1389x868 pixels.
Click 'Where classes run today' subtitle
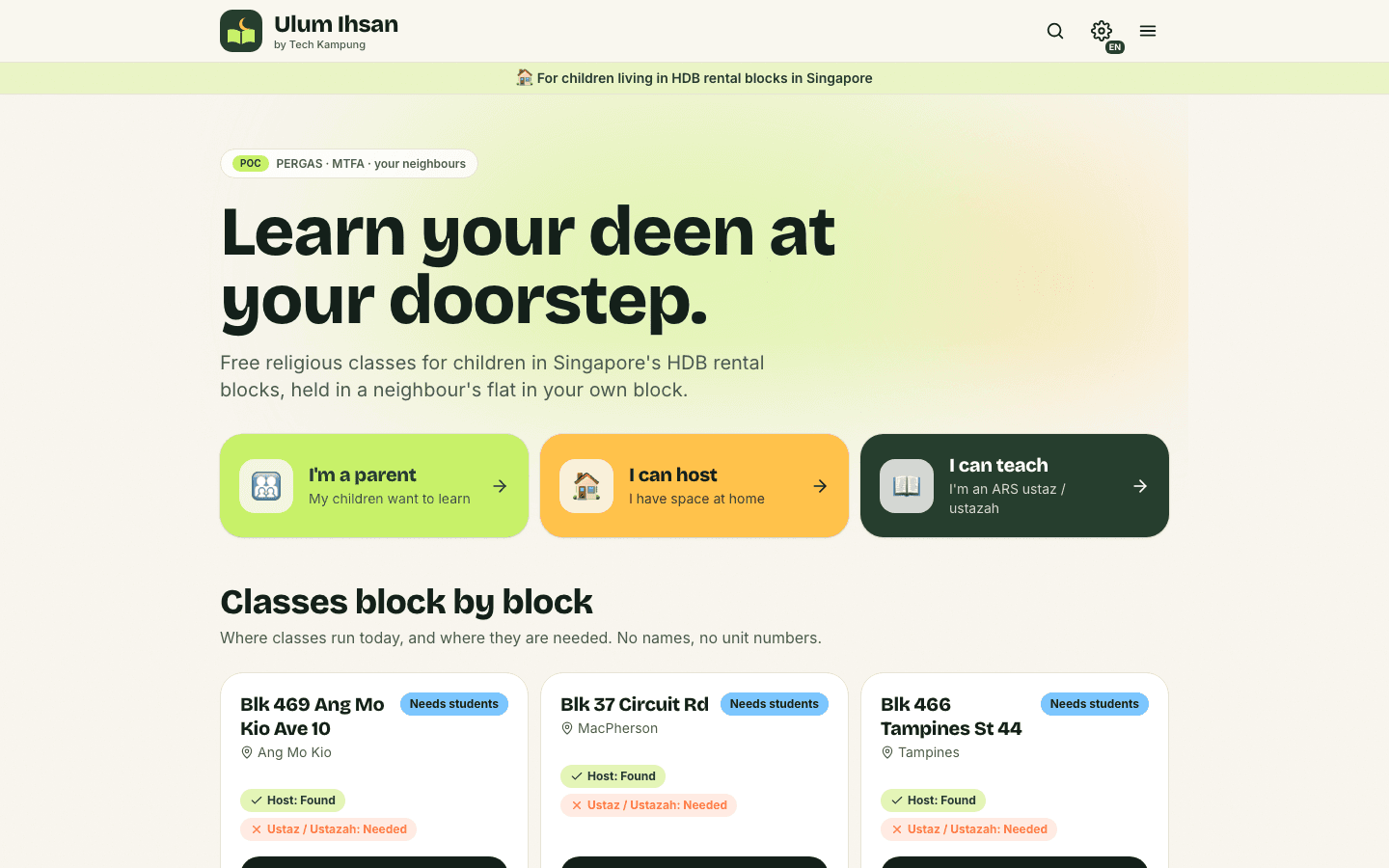tap(521, 637)
